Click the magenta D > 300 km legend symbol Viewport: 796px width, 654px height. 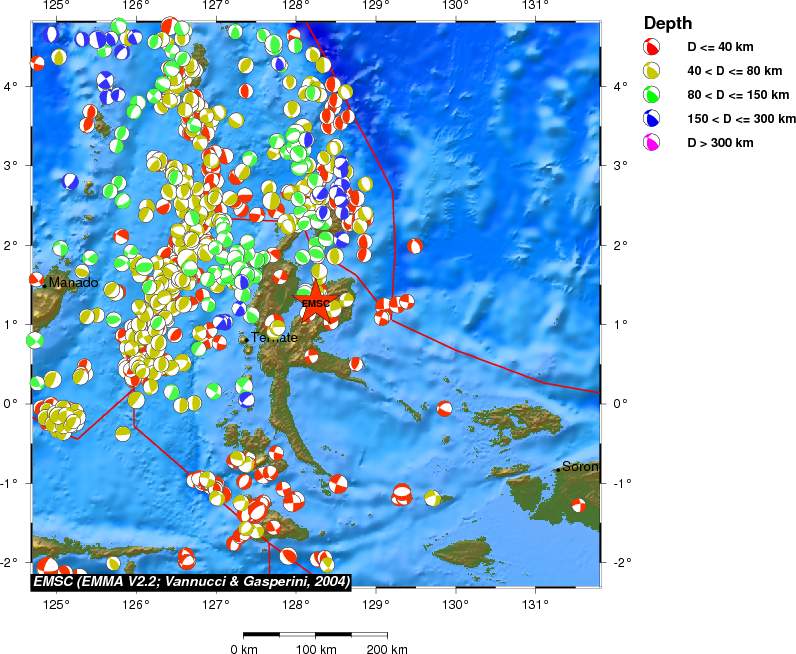tap(652, 143)
